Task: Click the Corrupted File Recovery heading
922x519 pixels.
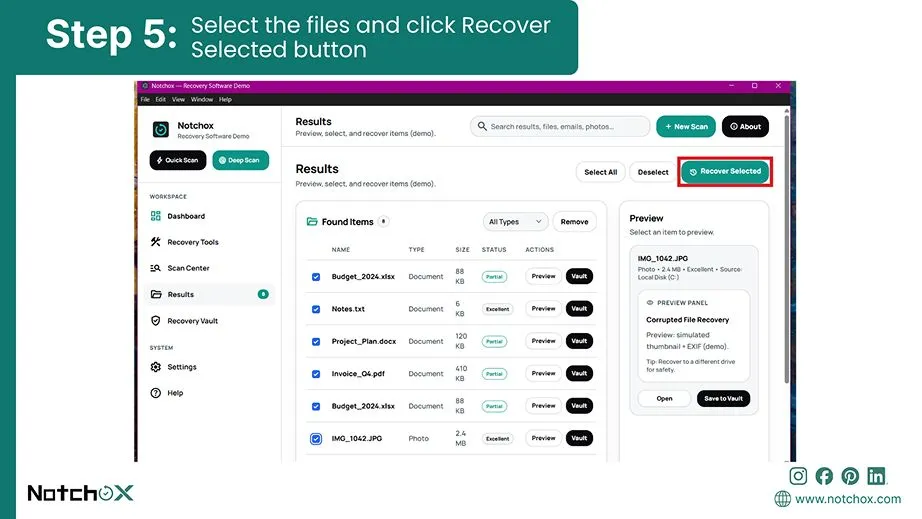Action: click(x=687, y=320)
